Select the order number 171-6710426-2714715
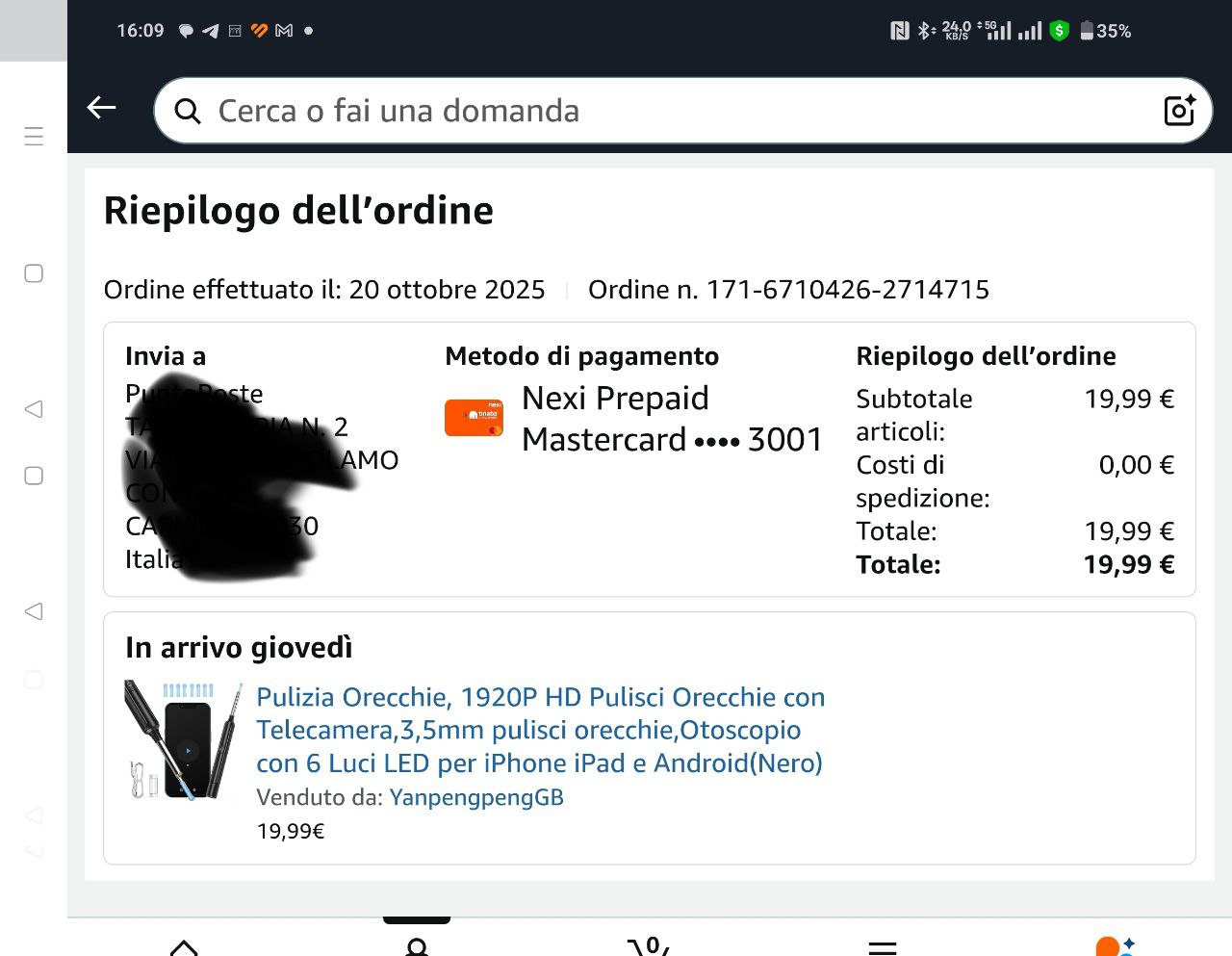1232x956 pixels. 847,289
